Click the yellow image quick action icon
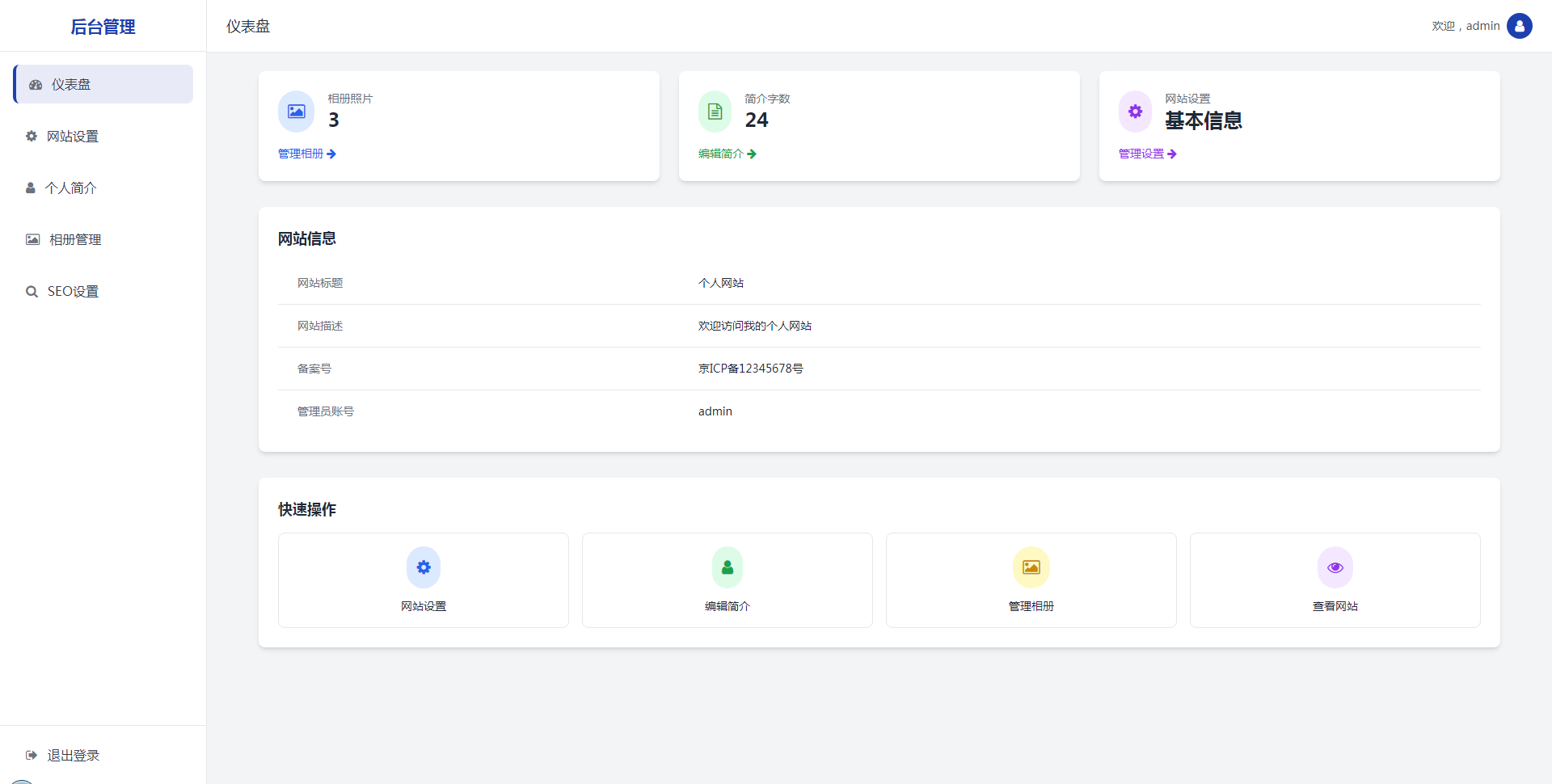1552x784 pixels. [x=1031, y=567]
